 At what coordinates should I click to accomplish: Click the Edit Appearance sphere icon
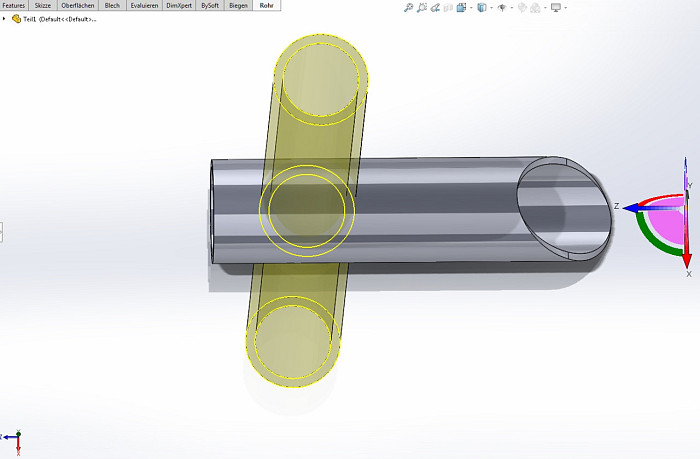coord(522,8)
